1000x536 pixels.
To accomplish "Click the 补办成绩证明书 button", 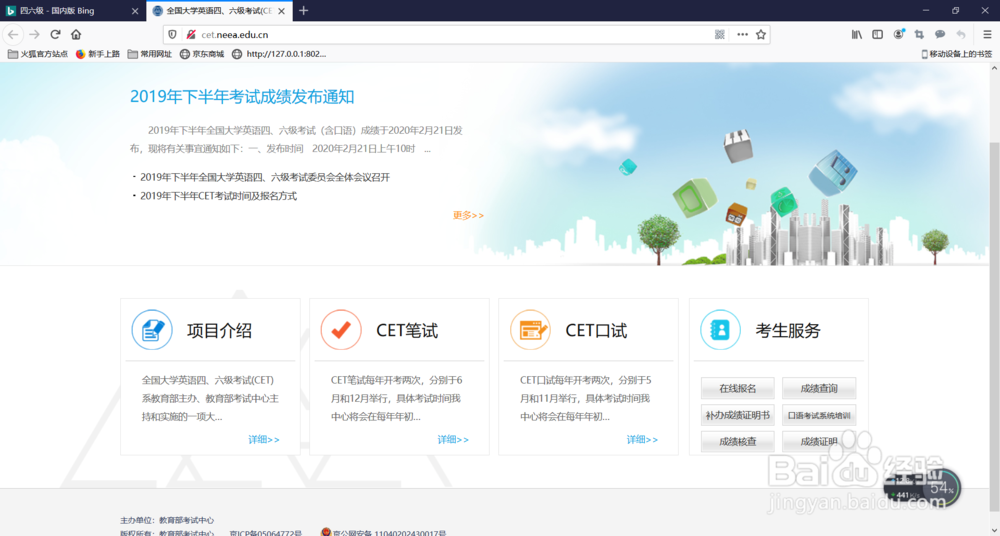I will [738, 415].
